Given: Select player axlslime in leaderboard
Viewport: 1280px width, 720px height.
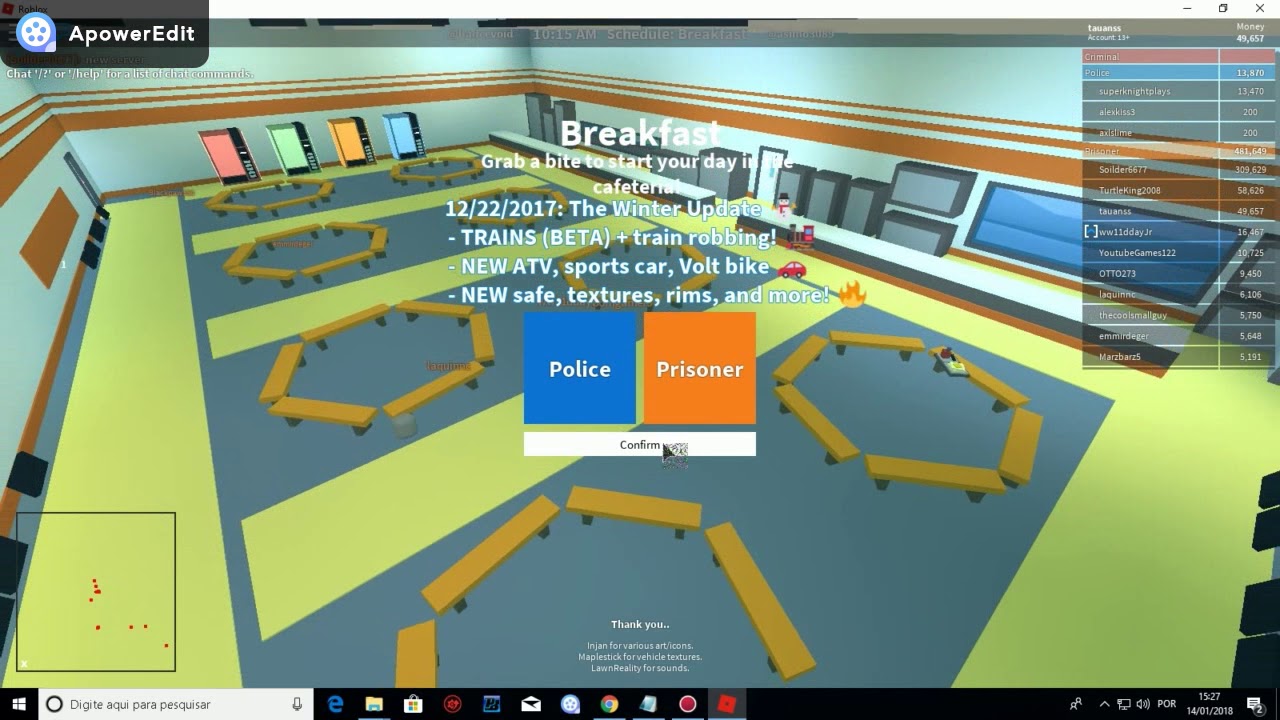Looking at the screenshot, I should point(1176,133).
